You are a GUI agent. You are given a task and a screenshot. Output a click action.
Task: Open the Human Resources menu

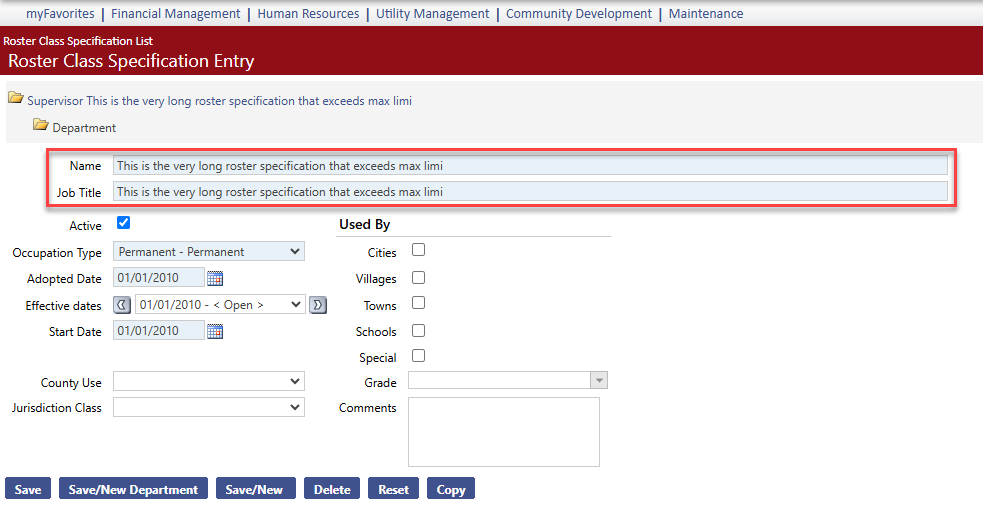[308, 14]
